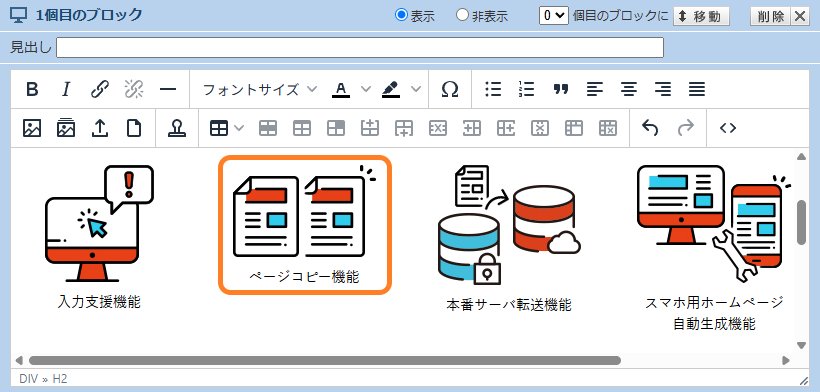
Task: Select the 表示 radio button
Action: (401, 15)
